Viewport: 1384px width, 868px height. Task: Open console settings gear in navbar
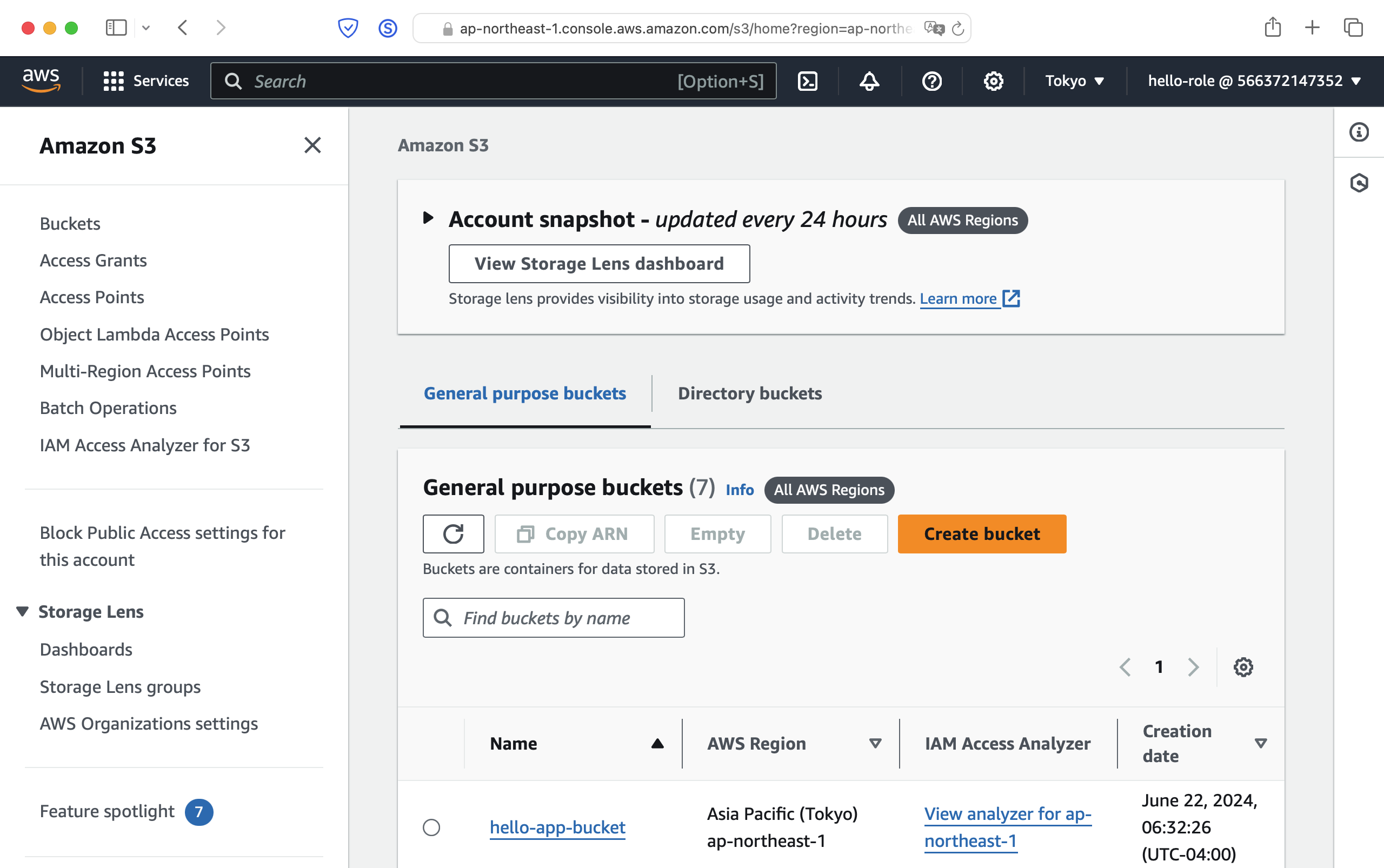[x=993, y=81]
